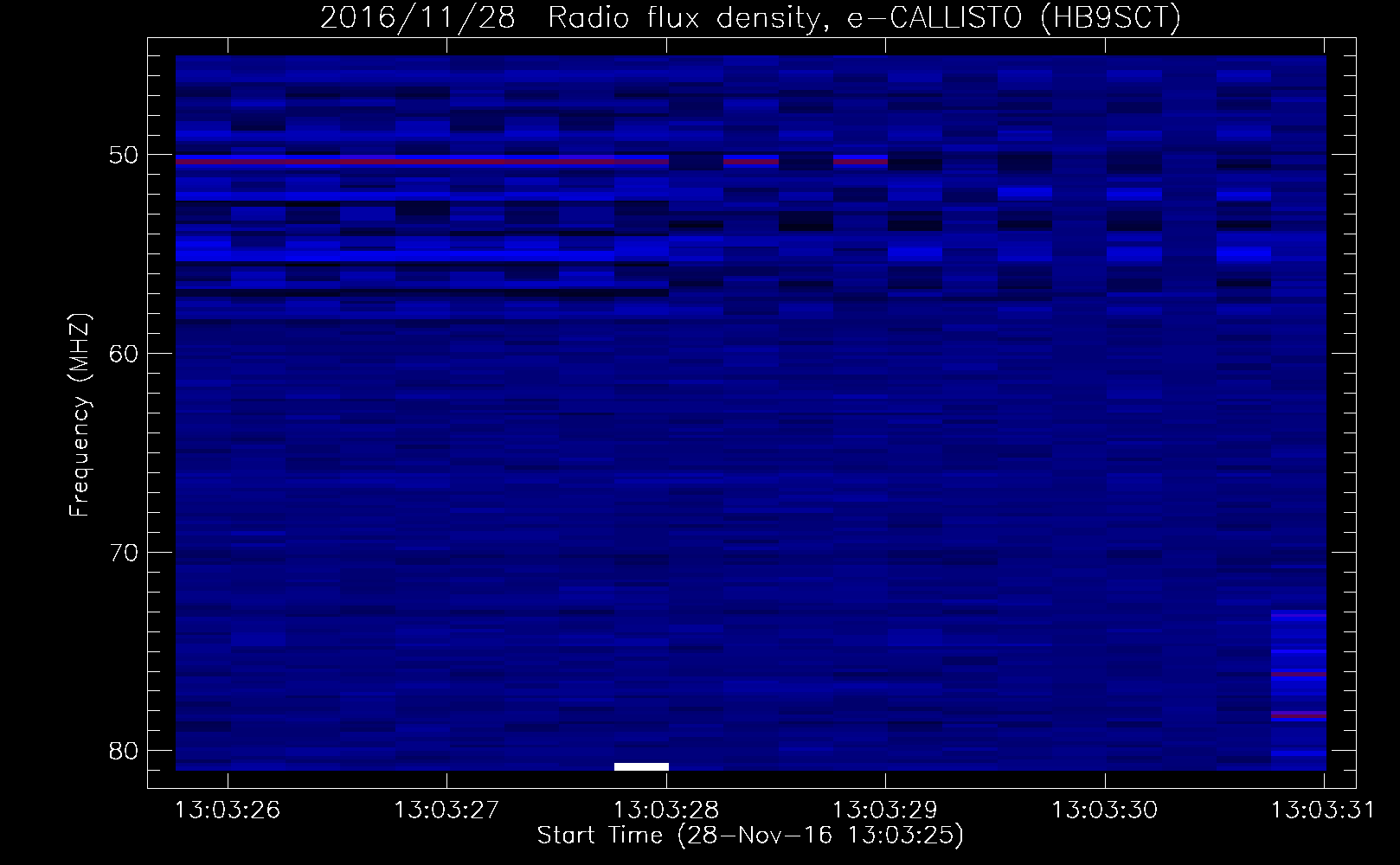Click the 13:03:26 time label
Image resolution: width=1400 pixels, height=865 pixels.
(228, 811)
